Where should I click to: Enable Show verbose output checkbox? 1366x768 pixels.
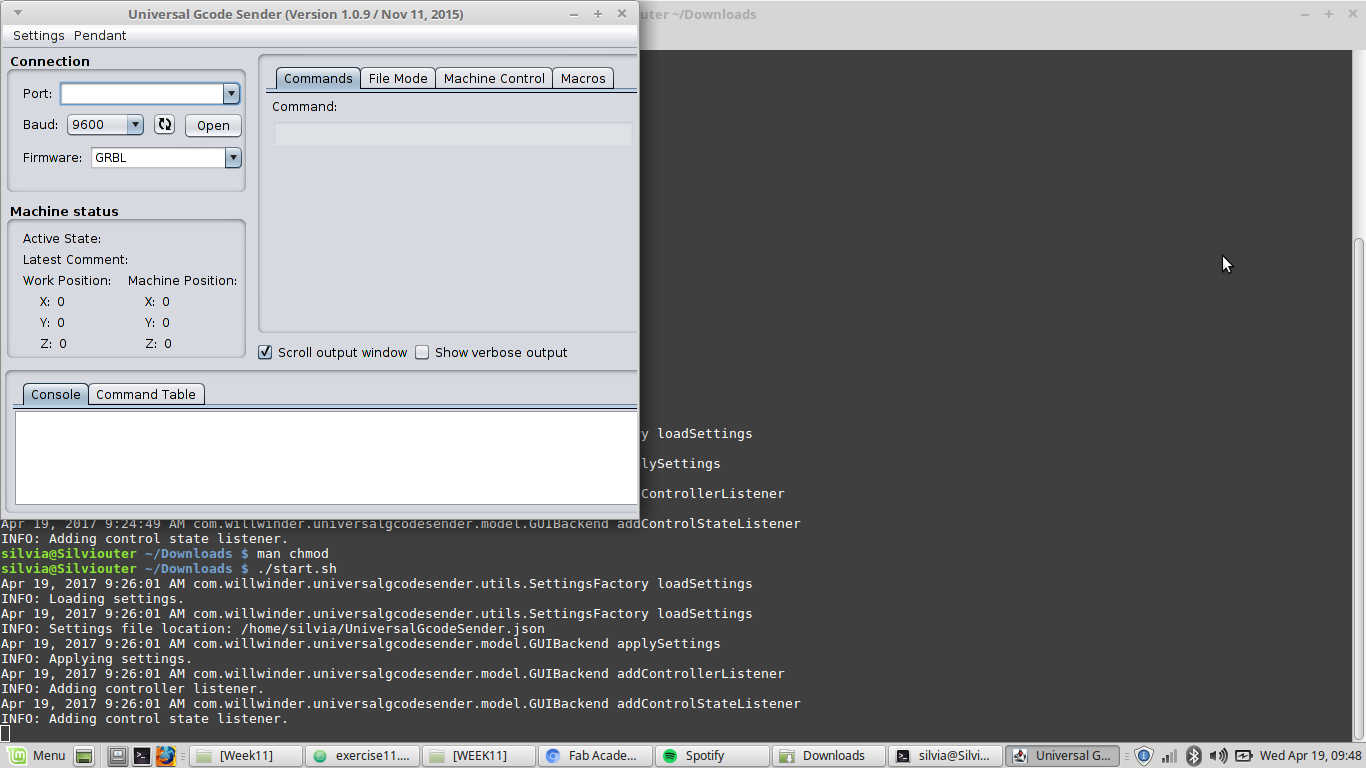(x=422, y=352)
